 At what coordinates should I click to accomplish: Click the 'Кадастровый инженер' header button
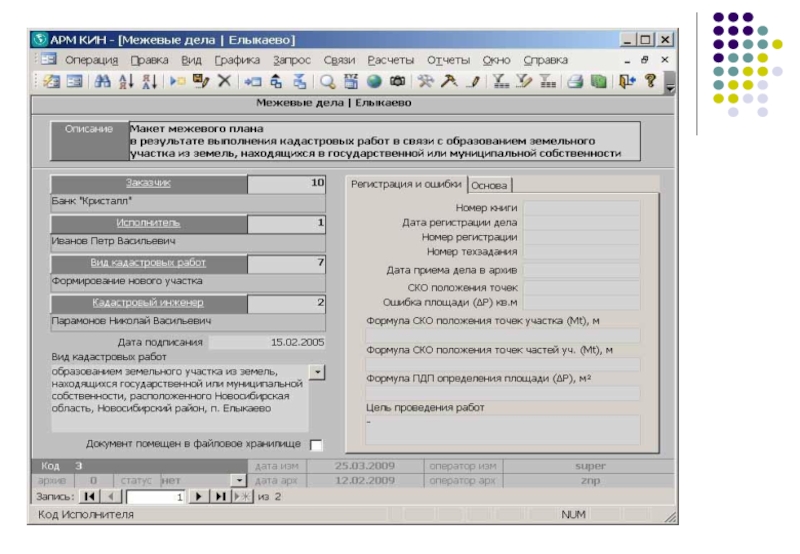click(x=148, y=302)
